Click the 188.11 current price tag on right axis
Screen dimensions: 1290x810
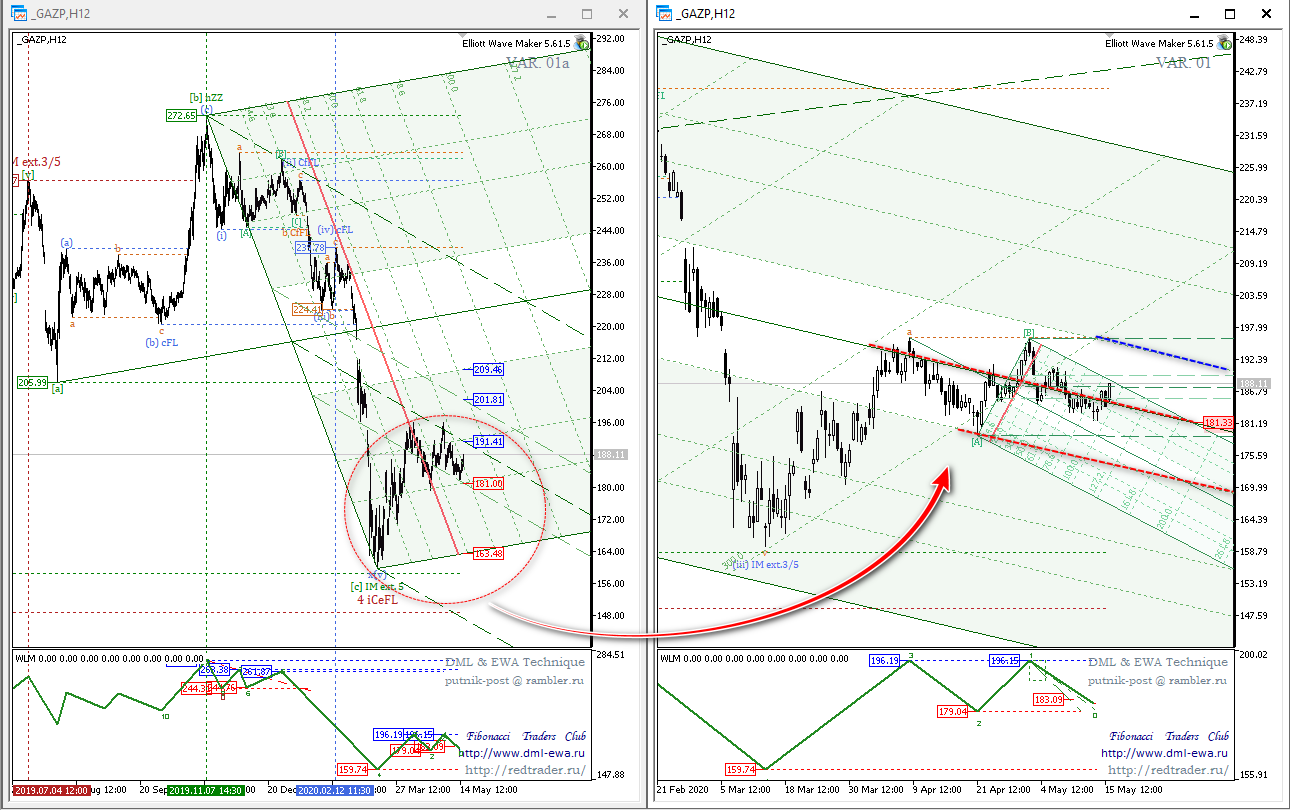point(1254,384)
